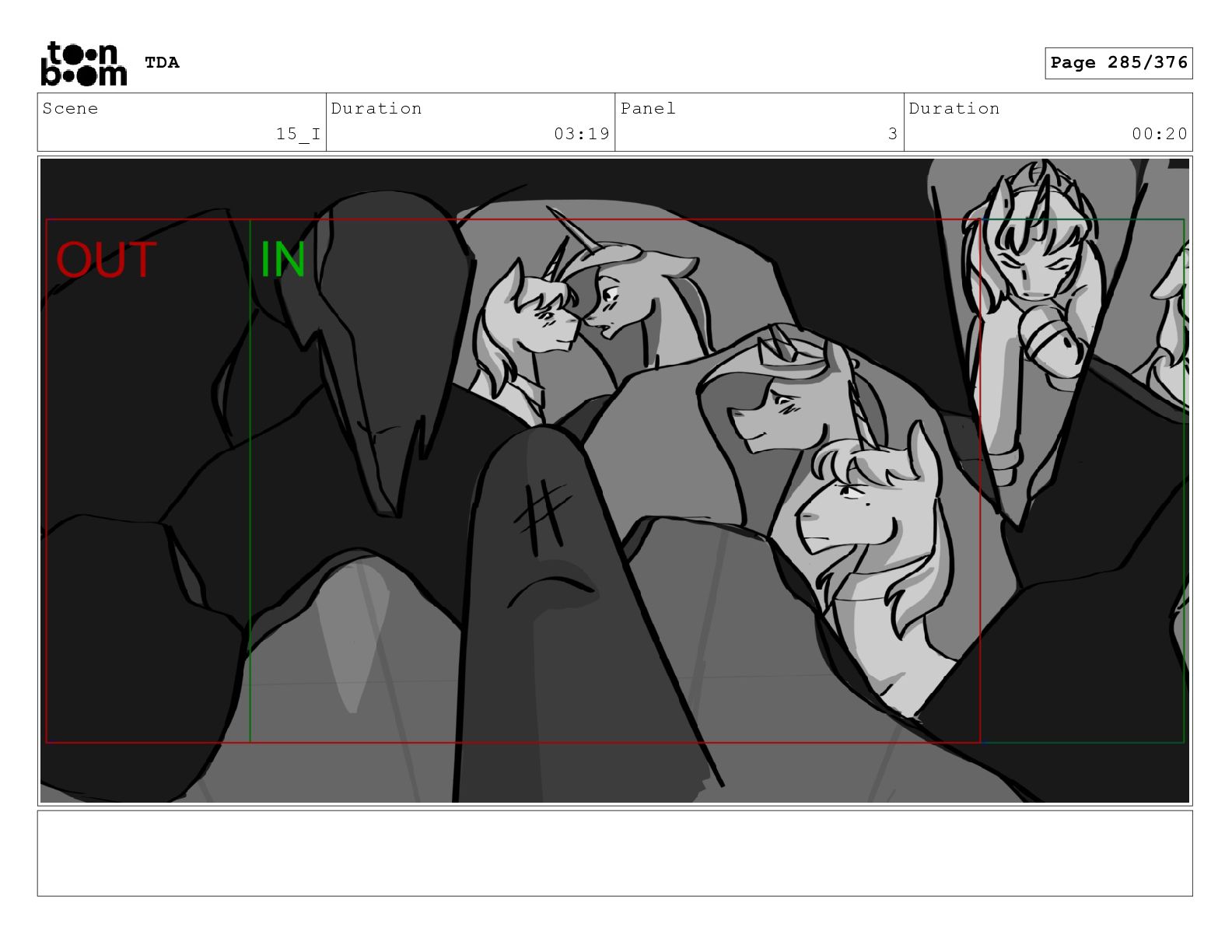The width and height of the screenshot is (1232, 952).
Task: Click the empty notes box below panel
Action: 614,853
